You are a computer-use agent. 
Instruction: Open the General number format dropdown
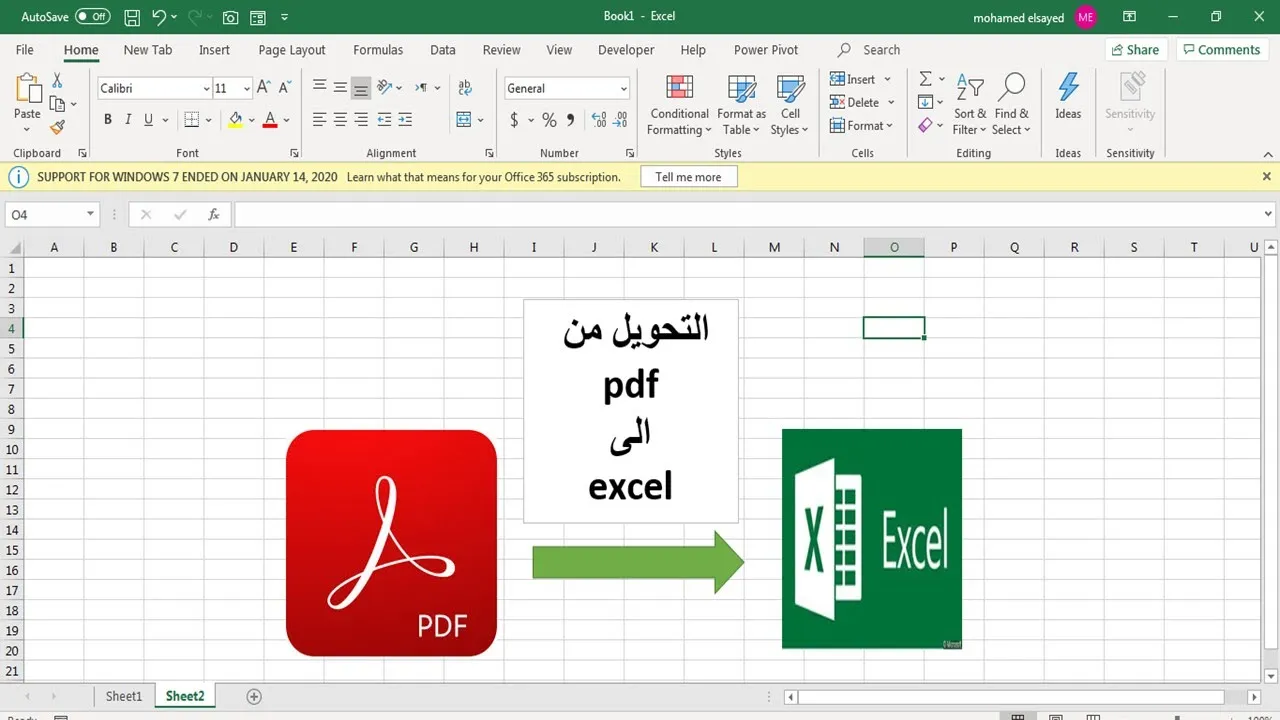[623, 88]
